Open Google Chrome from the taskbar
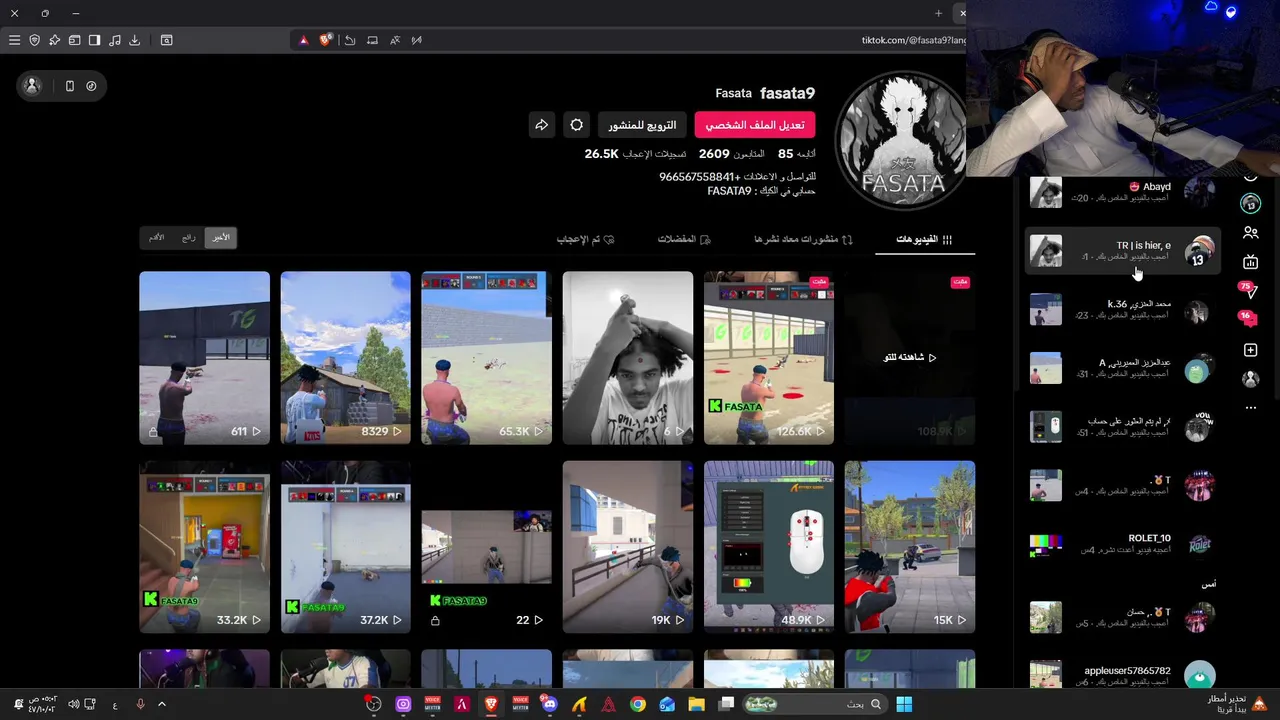 (638, 704)
